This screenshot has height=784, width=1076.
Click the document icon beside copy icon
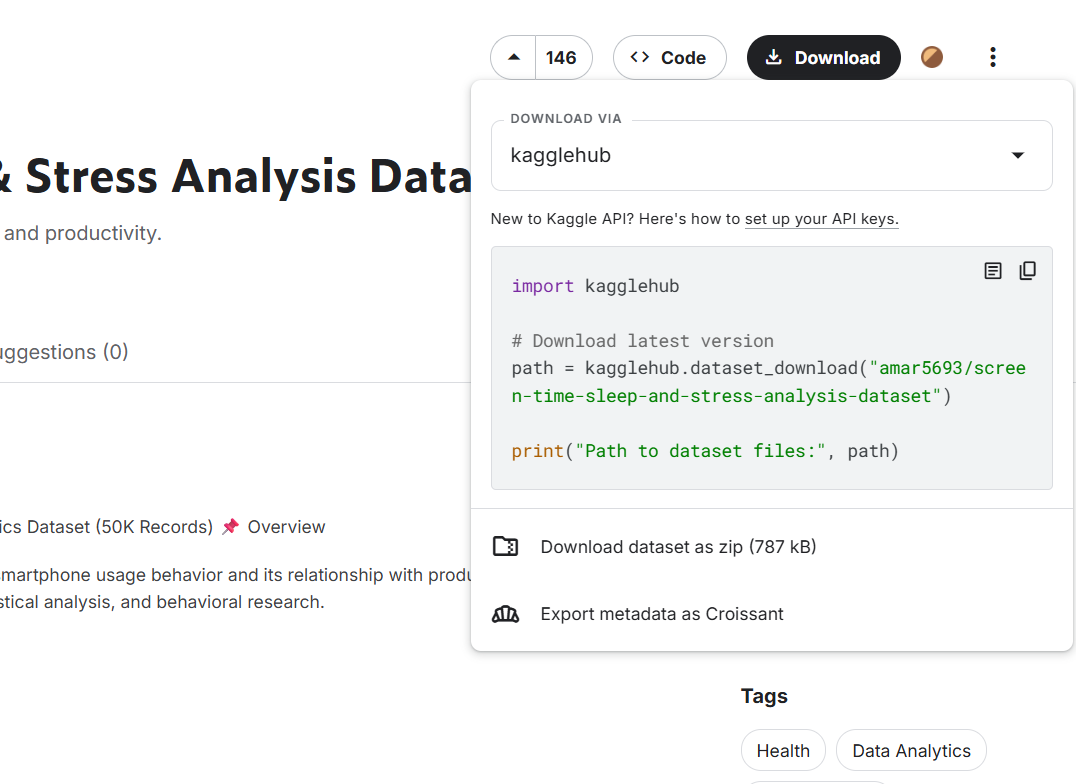[x=993, y=271]
